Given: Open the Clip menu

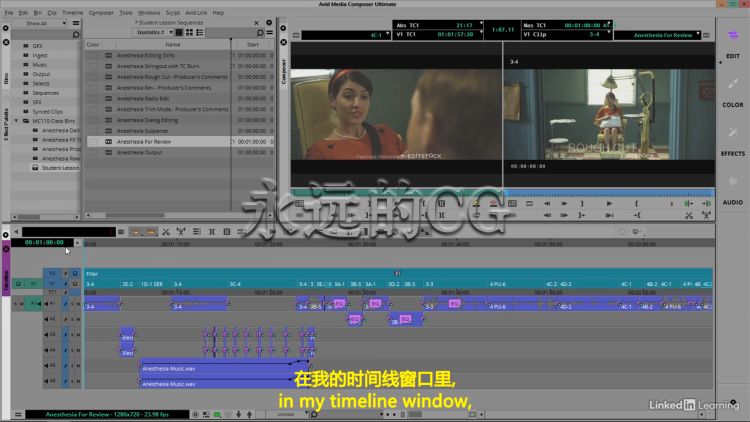Looking at the screenshot, I should coord(52,13).
